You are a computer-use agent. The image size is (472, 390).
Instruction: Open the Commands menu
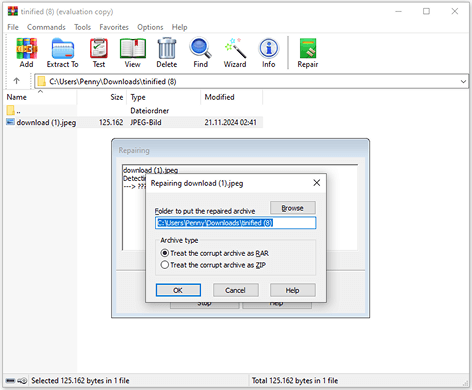click(46, 27)
